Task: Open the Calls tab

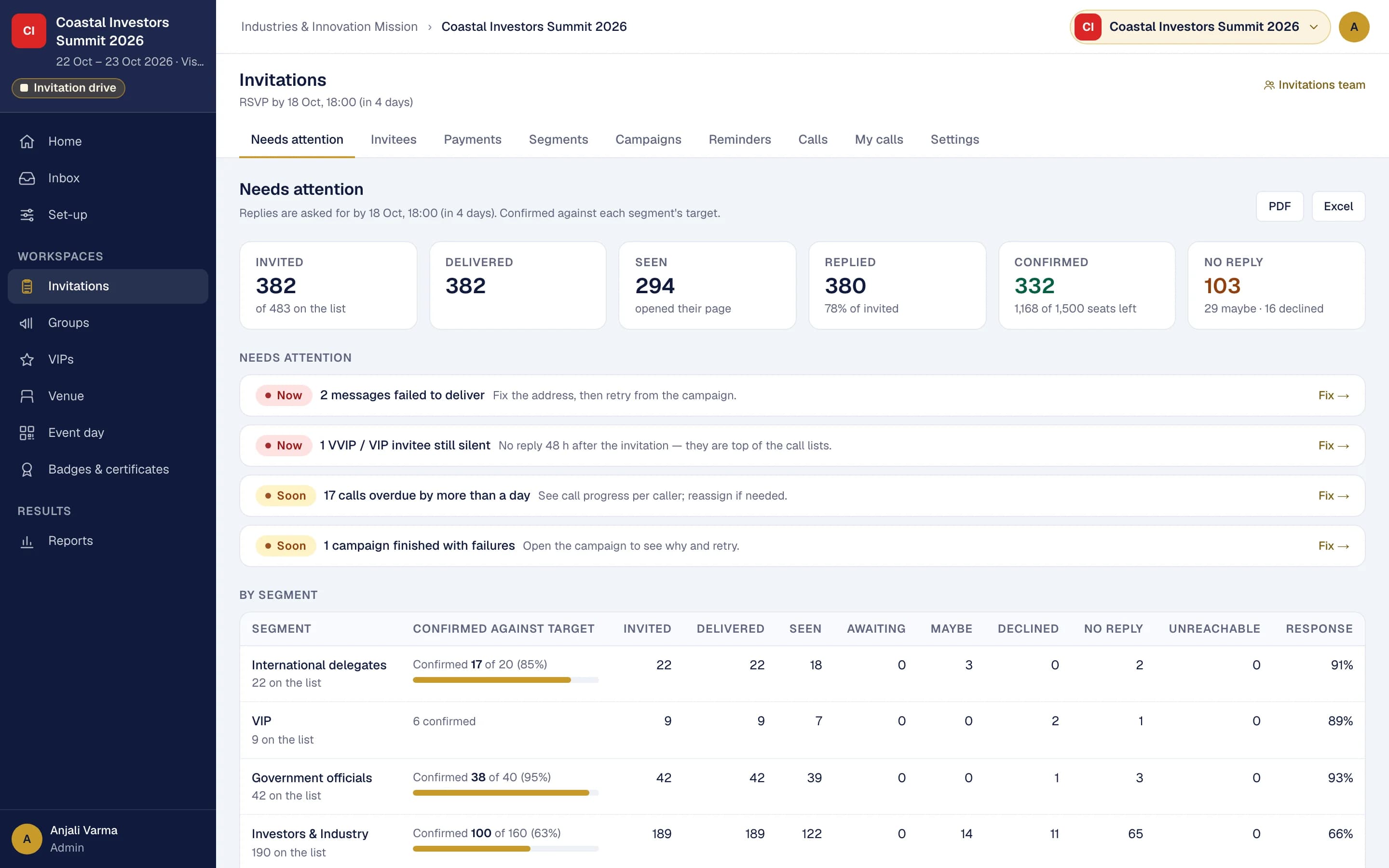Action: pyautogui.click(x=813, y=139)
